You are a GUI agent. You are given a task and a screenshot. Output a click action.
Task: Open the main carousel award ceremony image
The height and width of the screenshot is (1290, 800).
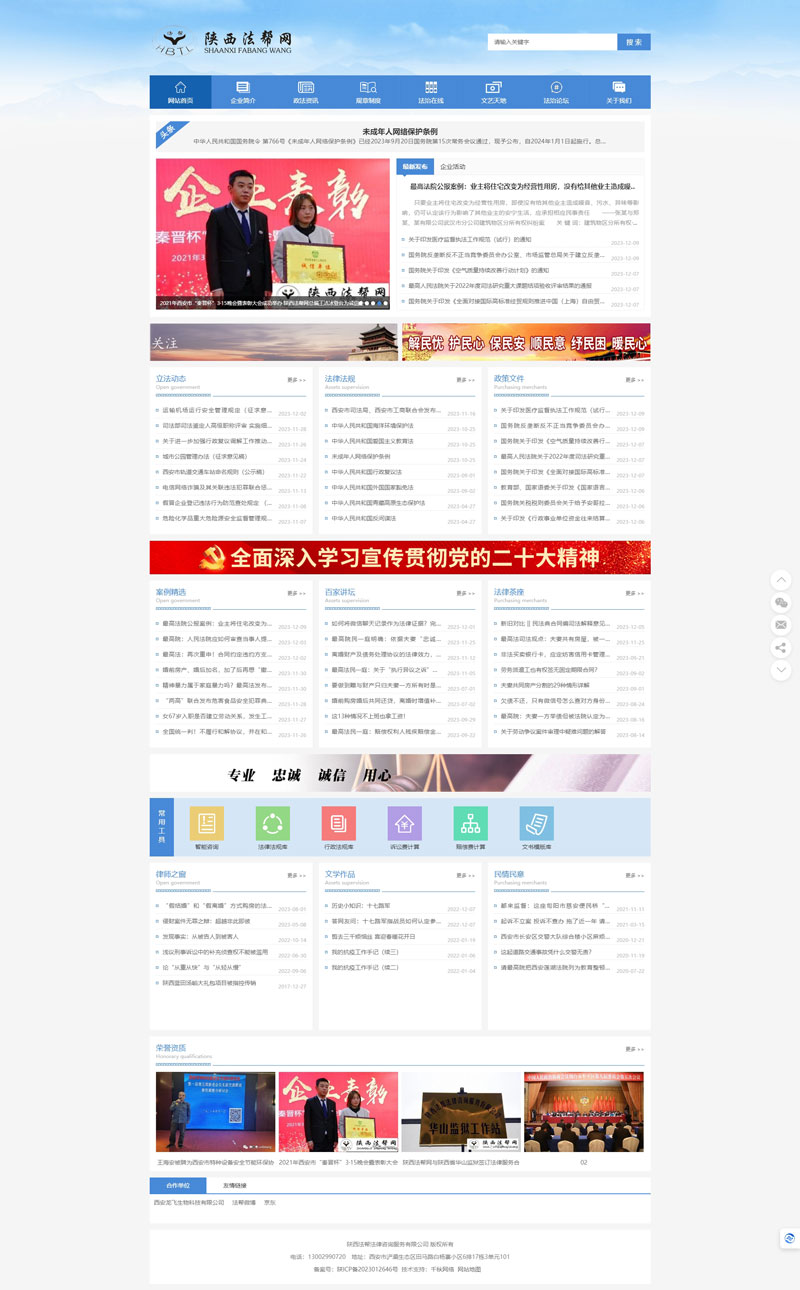[272, 233]
